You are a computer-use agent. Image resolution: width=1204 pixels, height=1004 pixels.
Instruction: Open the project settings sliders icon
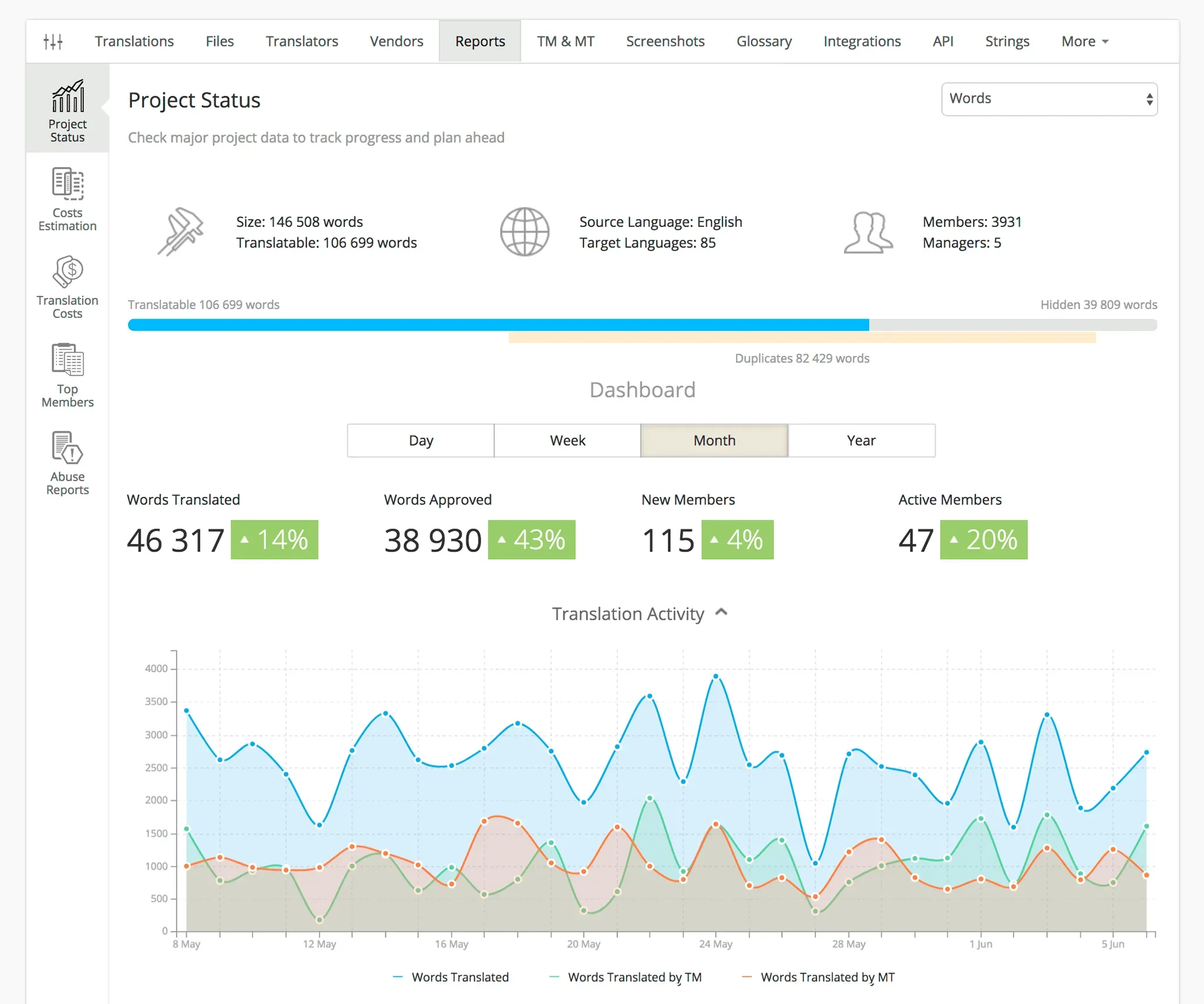coord(53,42)
